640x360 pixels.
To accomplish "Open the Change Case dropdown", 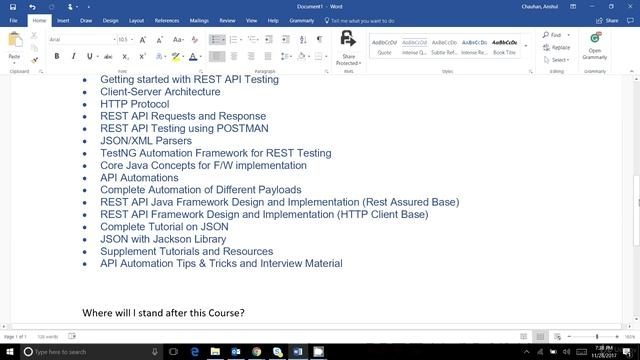I will tap(178, 40).
